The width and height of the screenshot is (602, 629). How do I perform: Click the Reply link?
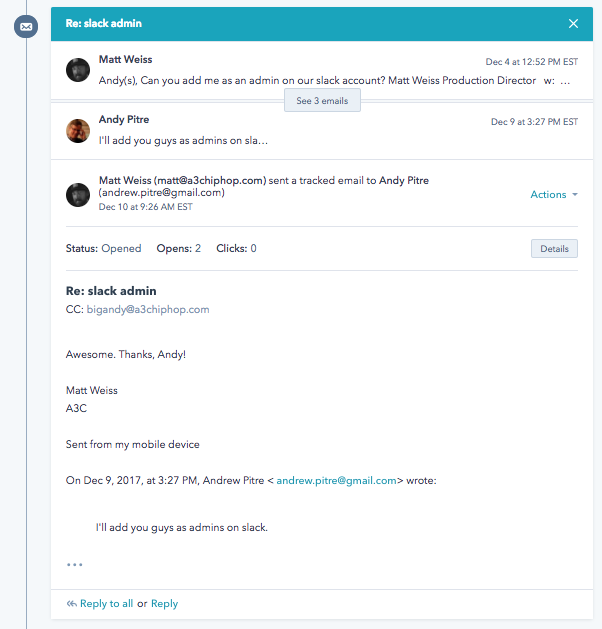point(164,604)
